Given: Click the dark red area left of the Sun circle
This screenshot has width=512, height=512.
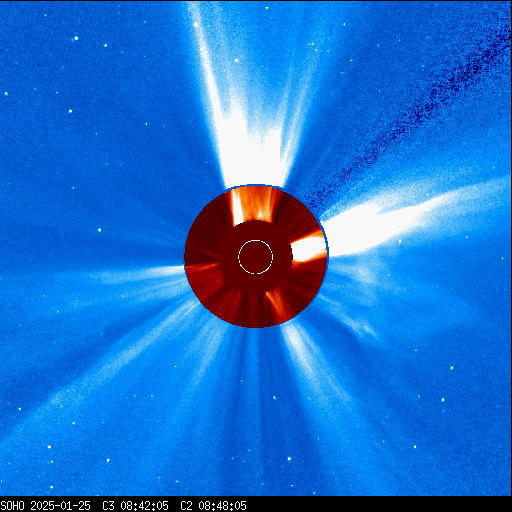Looking at the screenshot, I should tap(228, 257).
